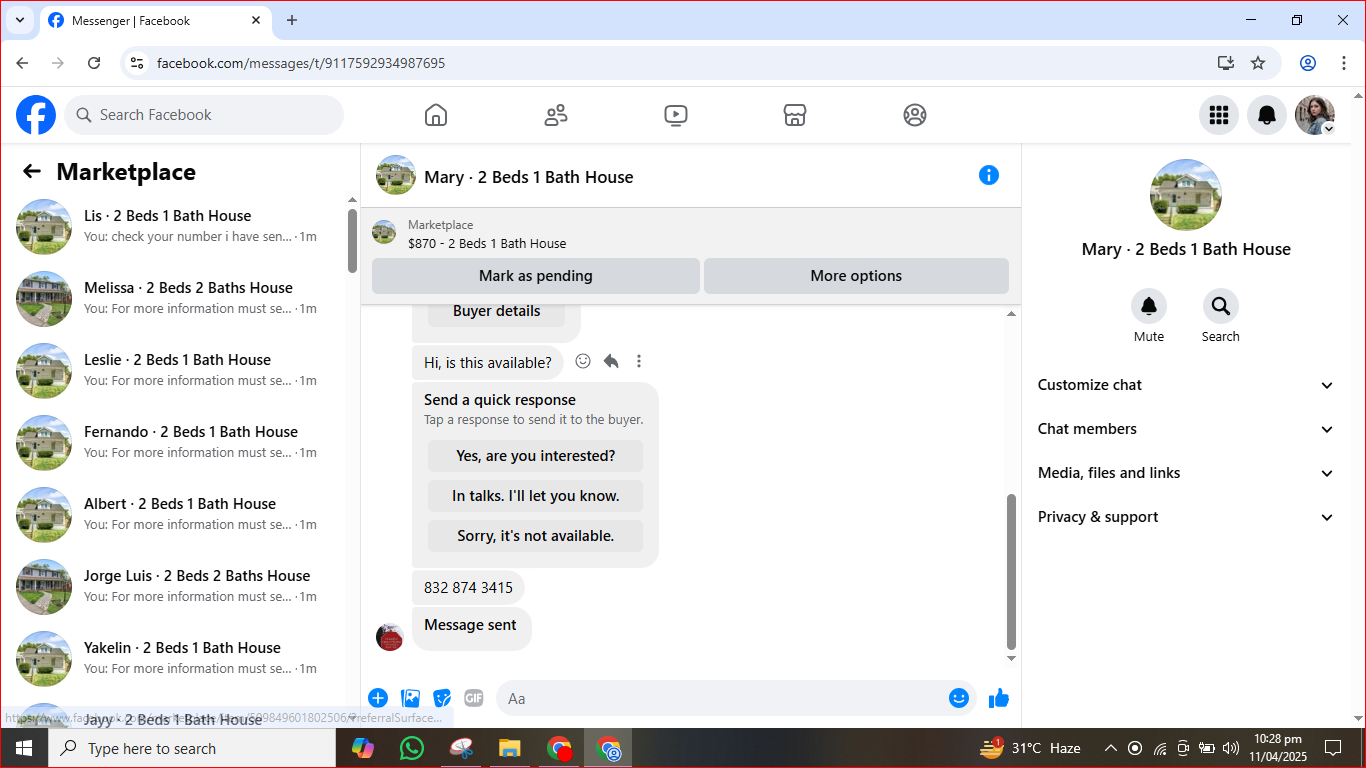Screen dimensions: 1366x768
Task: Choose a sticker with the sticker icon
Action: coord(442,698)
